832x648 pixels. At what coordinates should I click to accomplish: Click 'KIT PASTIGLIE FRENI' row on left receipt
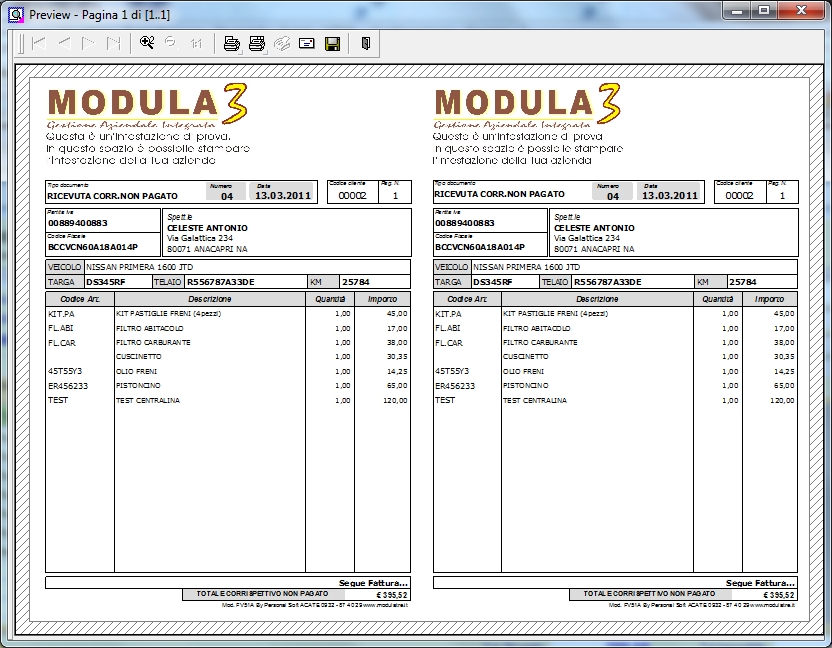click(x=228, y=314)
